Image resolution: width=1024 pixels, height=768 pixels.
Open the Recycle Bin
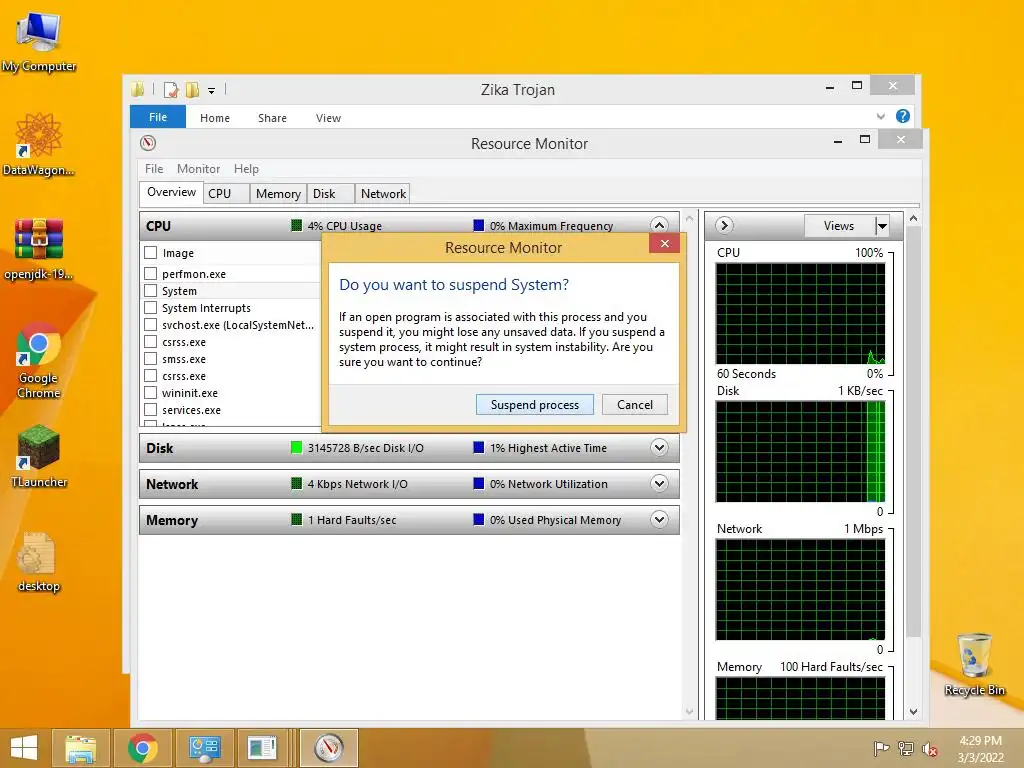coord(974,664)
